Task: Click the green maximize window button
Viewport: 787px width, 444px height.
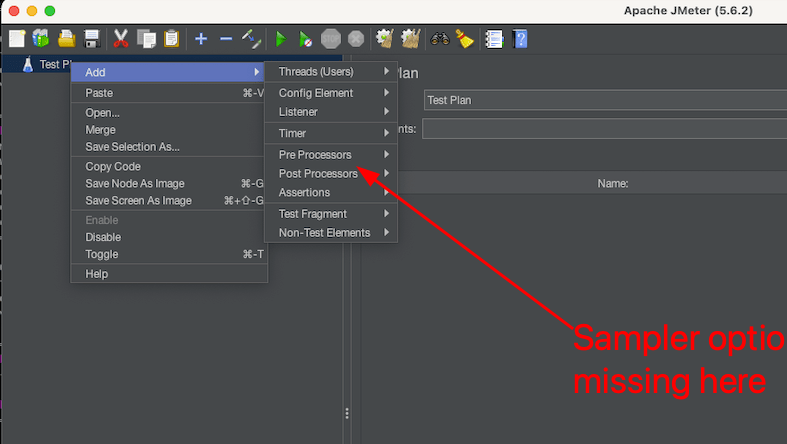Action: coord(50,11)
